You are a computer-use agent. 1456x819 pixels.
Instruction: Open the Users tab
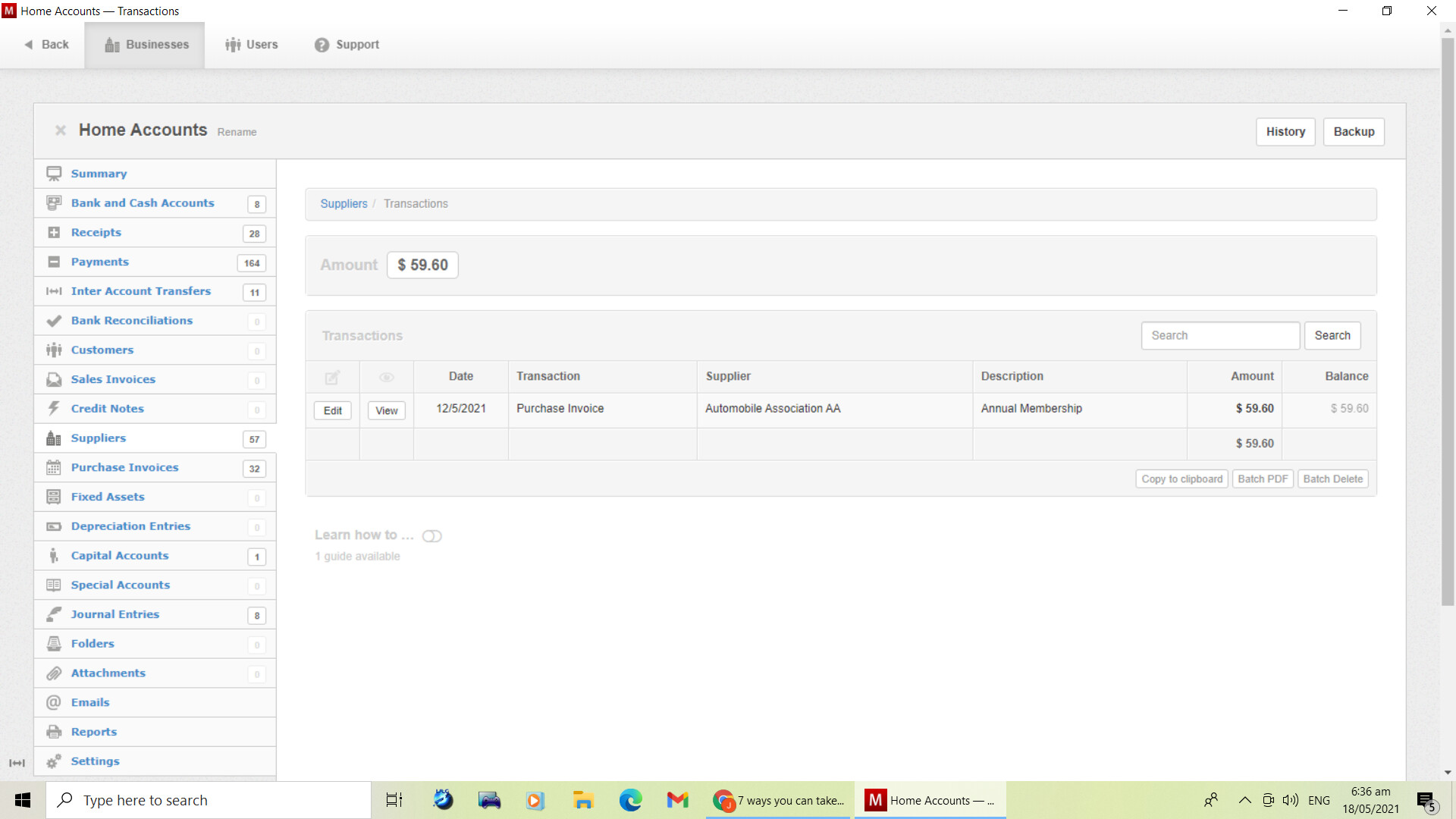(252, 45)
